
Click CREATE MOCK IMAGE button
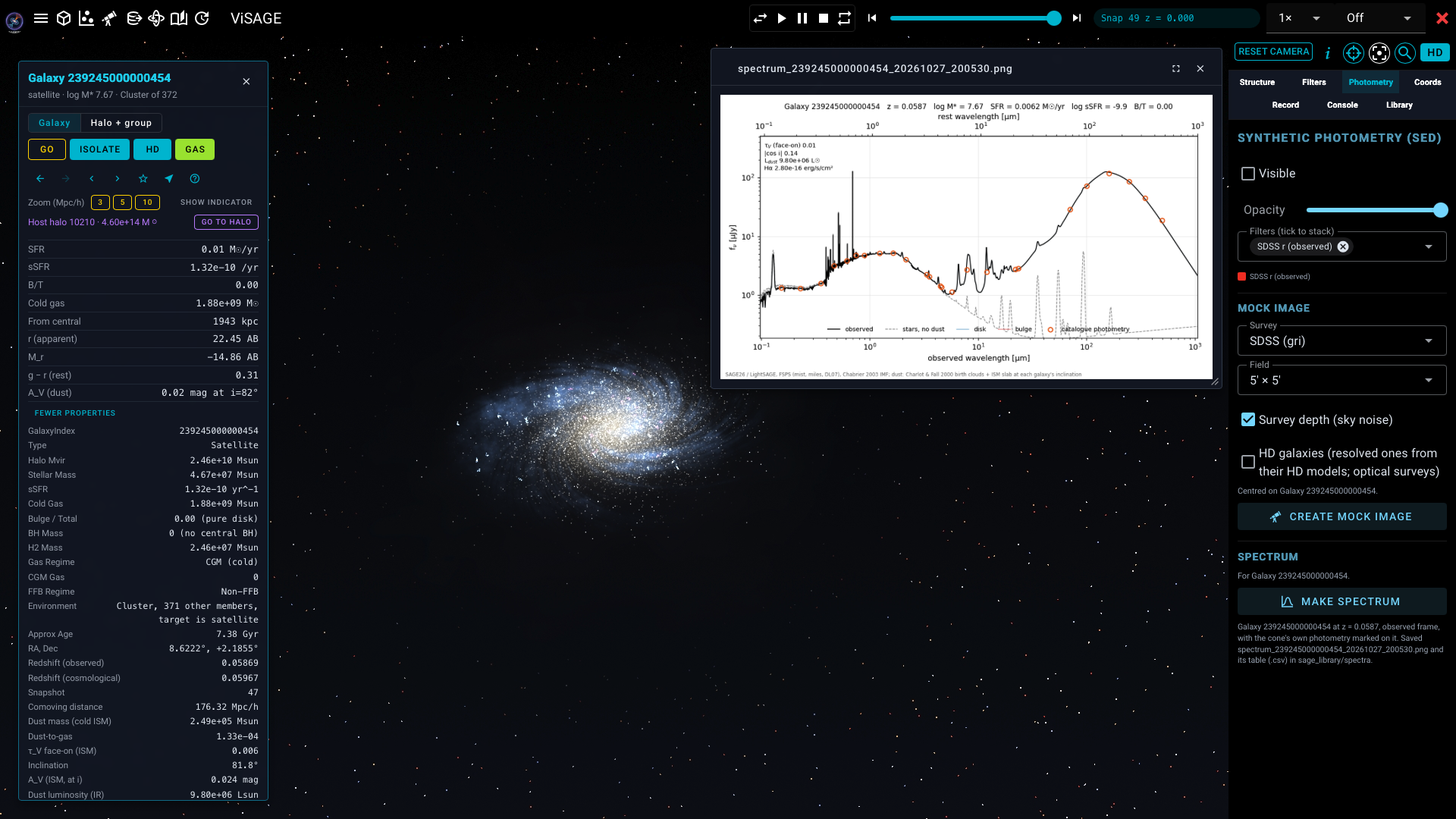pyautogui.click(x=1341, y=517)
